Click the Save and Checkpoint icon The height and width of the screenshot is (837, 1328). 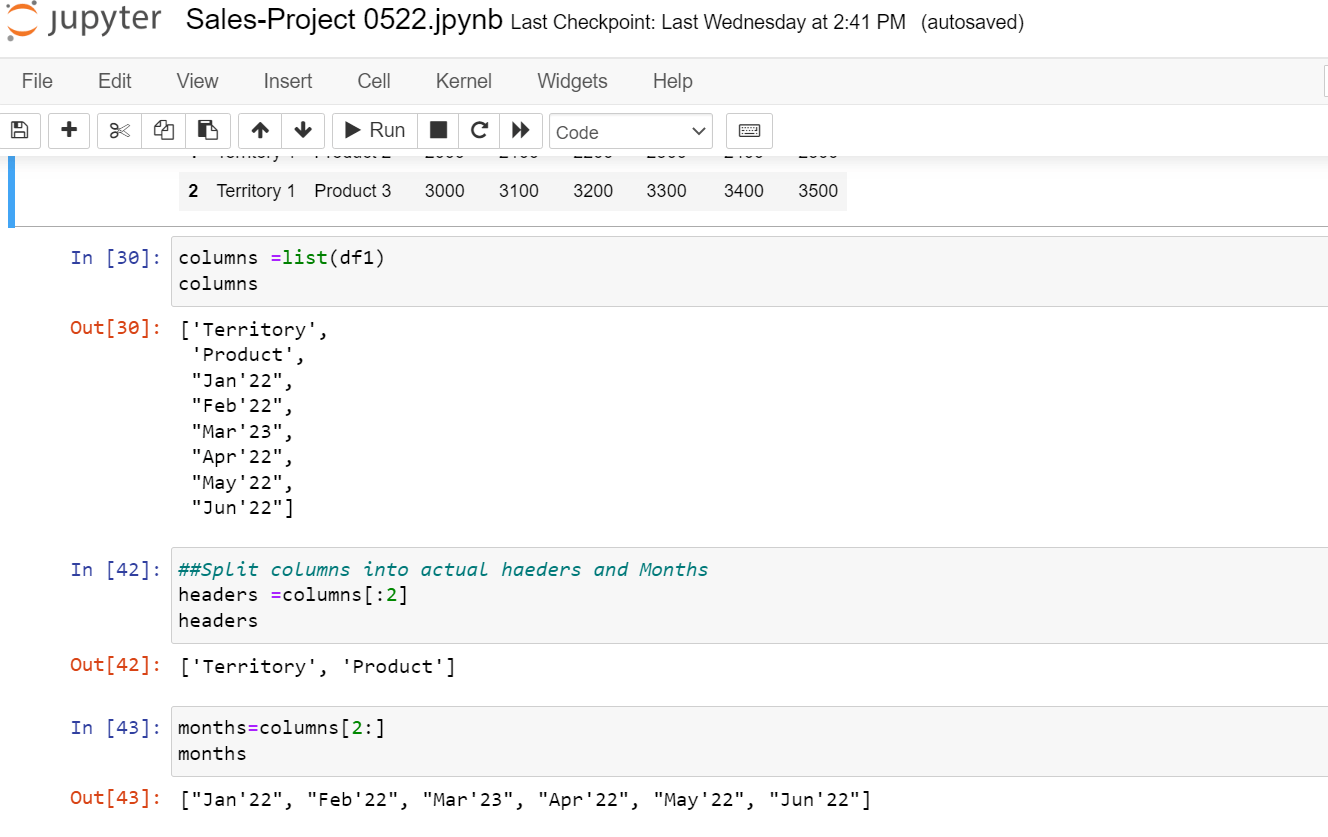pos(19,130)
